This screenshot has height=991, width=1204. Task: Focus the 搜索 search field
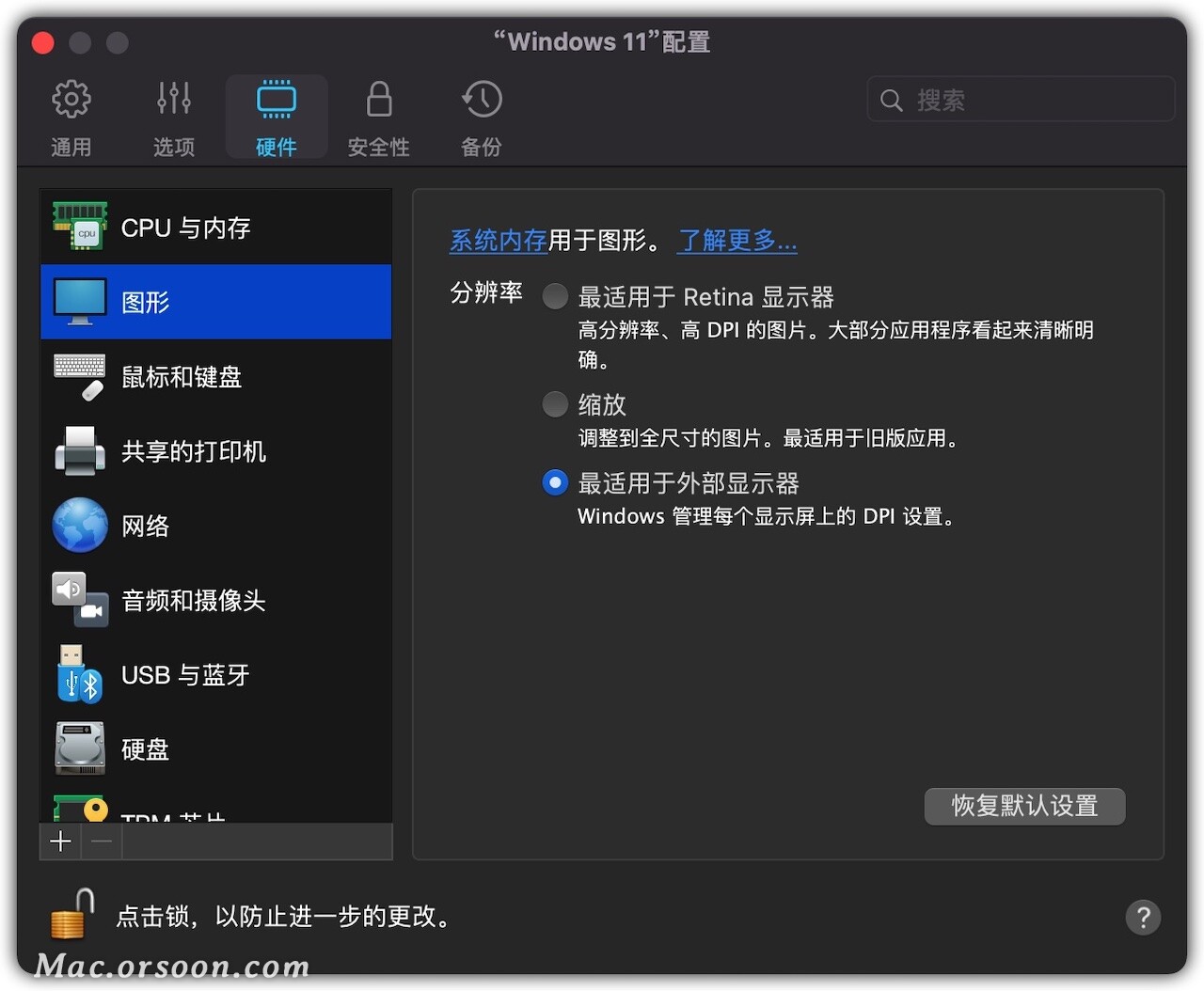tap(1021, 100)
